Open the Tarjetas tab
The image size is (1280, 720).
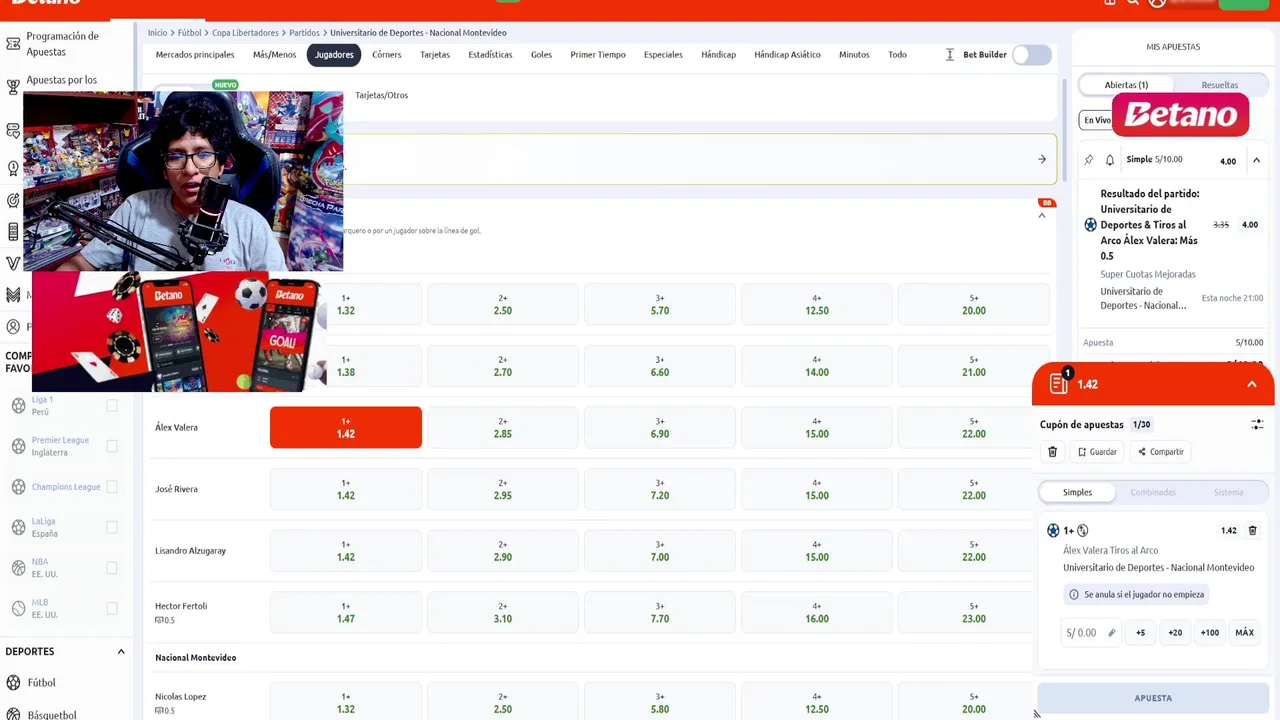435,55
